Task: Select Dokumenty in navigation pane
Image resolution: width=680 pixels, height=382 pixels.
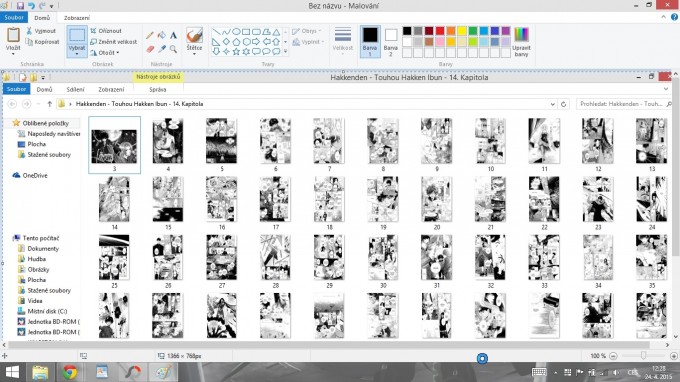Action: click(42, 249)
